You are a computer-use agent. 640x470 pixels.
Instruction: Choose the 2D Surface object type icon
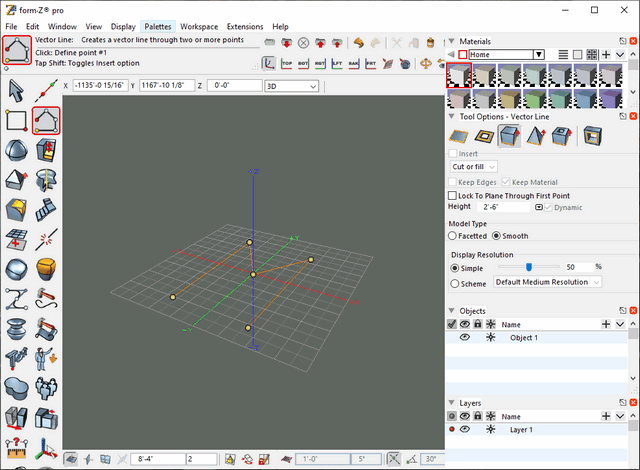coord(460,136)
